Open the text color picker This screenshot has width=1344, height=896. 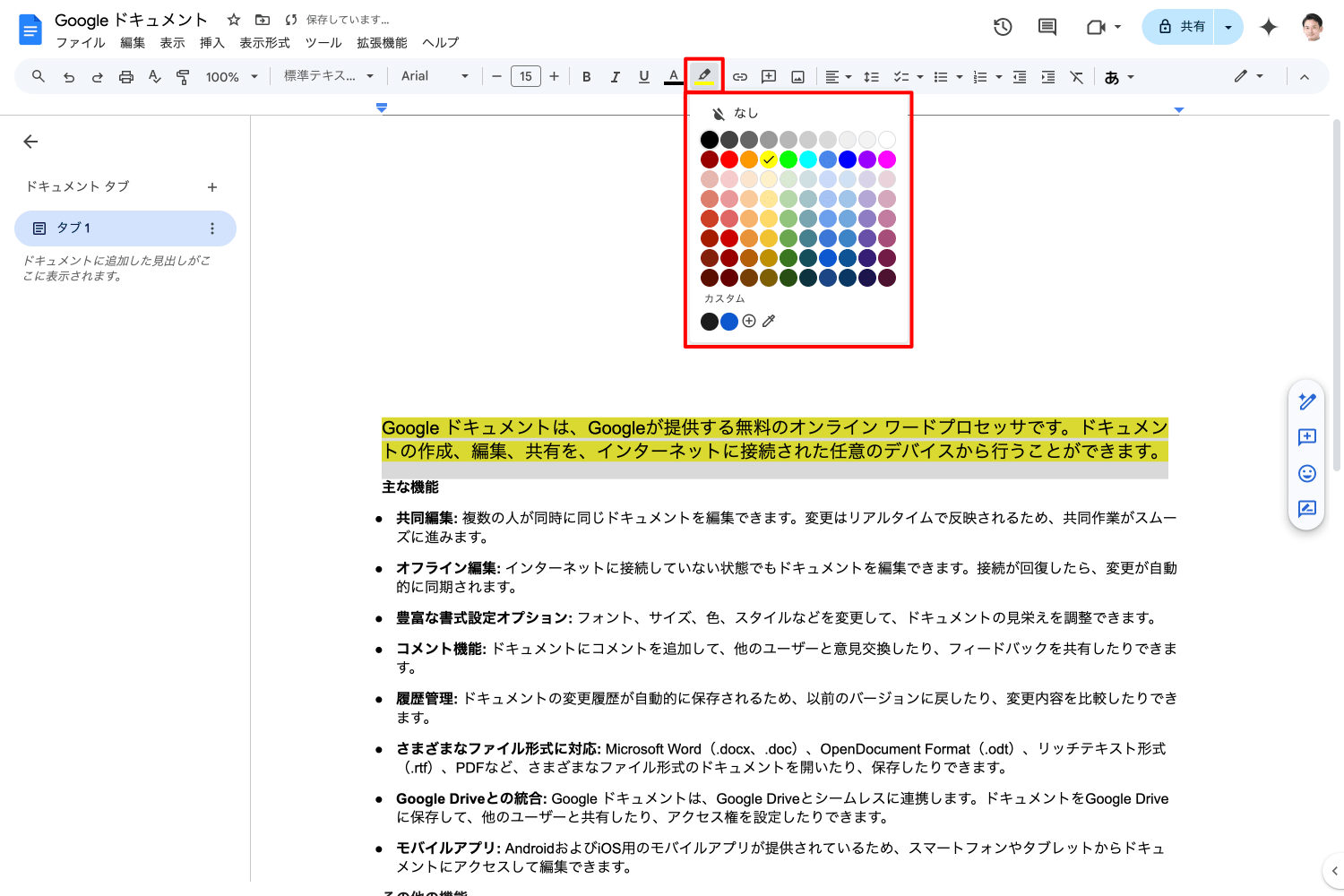(674, 77)
